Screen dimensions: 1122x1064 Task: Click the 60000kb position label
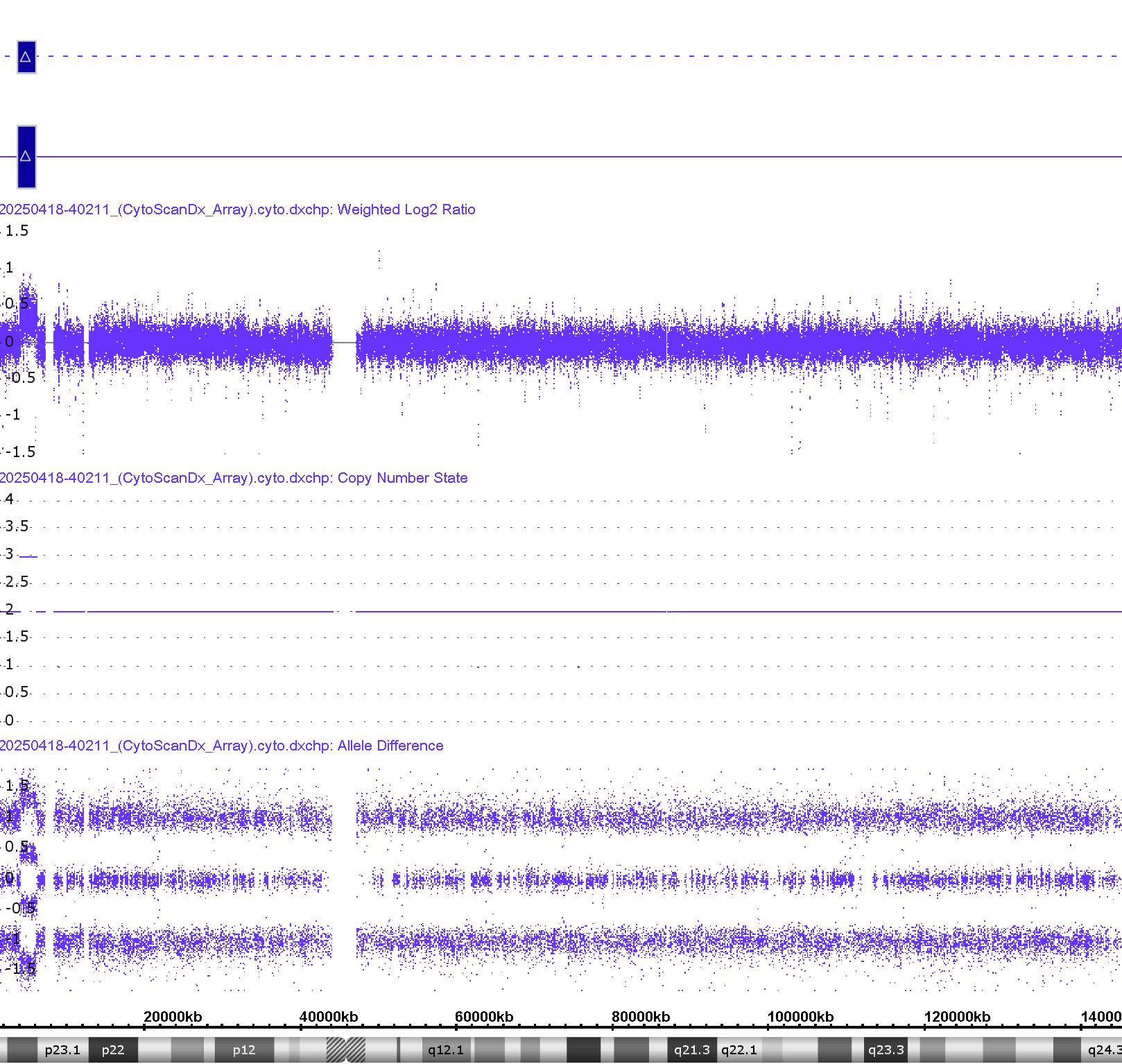[484, 1017]
